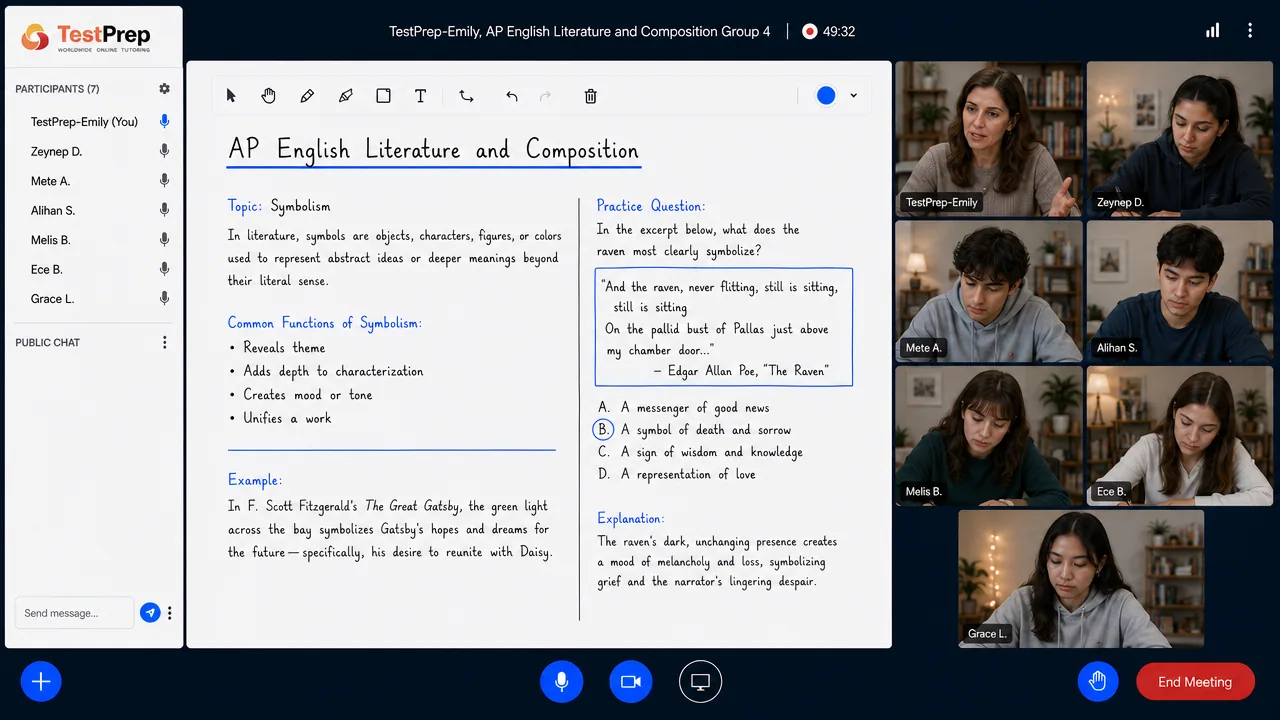Undo the last whiteboard action
Image resolution: width=1280 pixels, height=720 pixels.
512,96
